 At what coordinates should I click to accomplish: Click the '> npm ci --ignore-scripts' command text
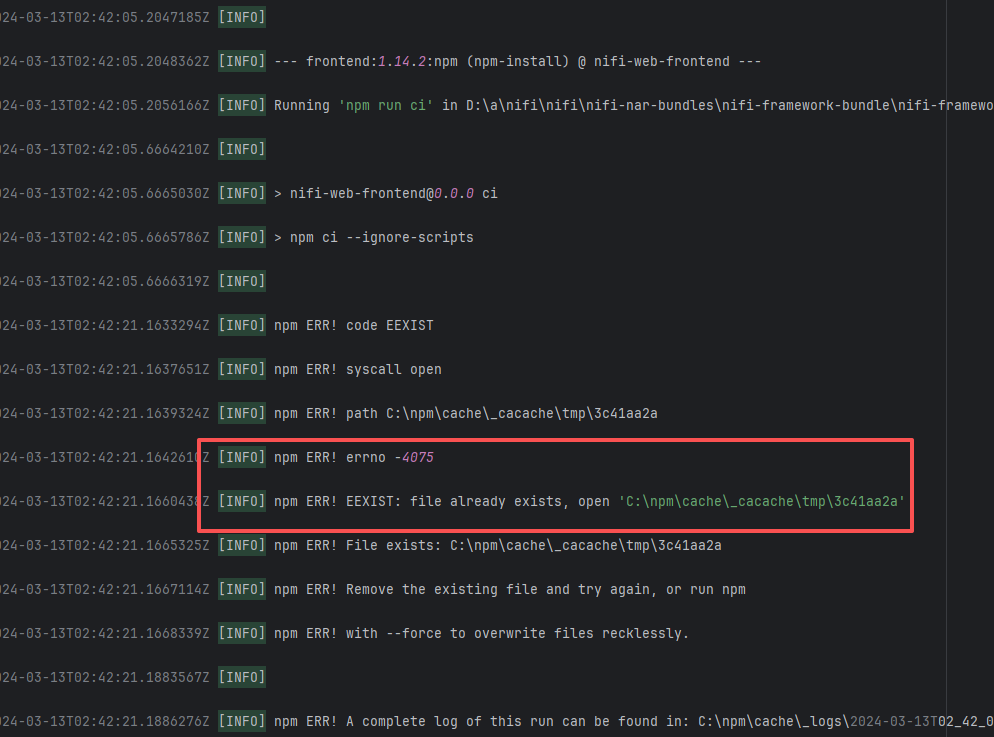(374, 237)
